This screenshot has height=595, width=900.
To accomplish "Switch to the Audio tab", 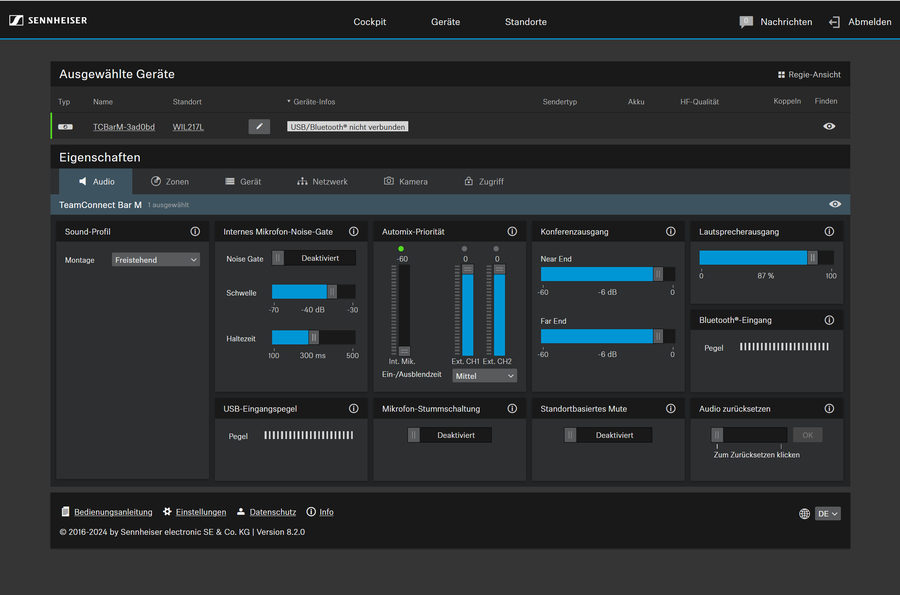I will pos(96,181).
